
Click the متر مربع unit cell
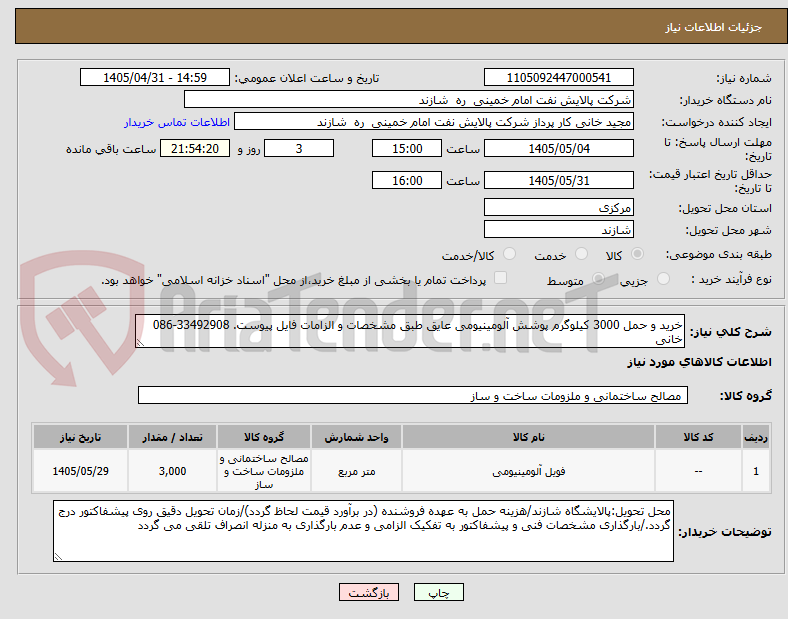[356, 471]
